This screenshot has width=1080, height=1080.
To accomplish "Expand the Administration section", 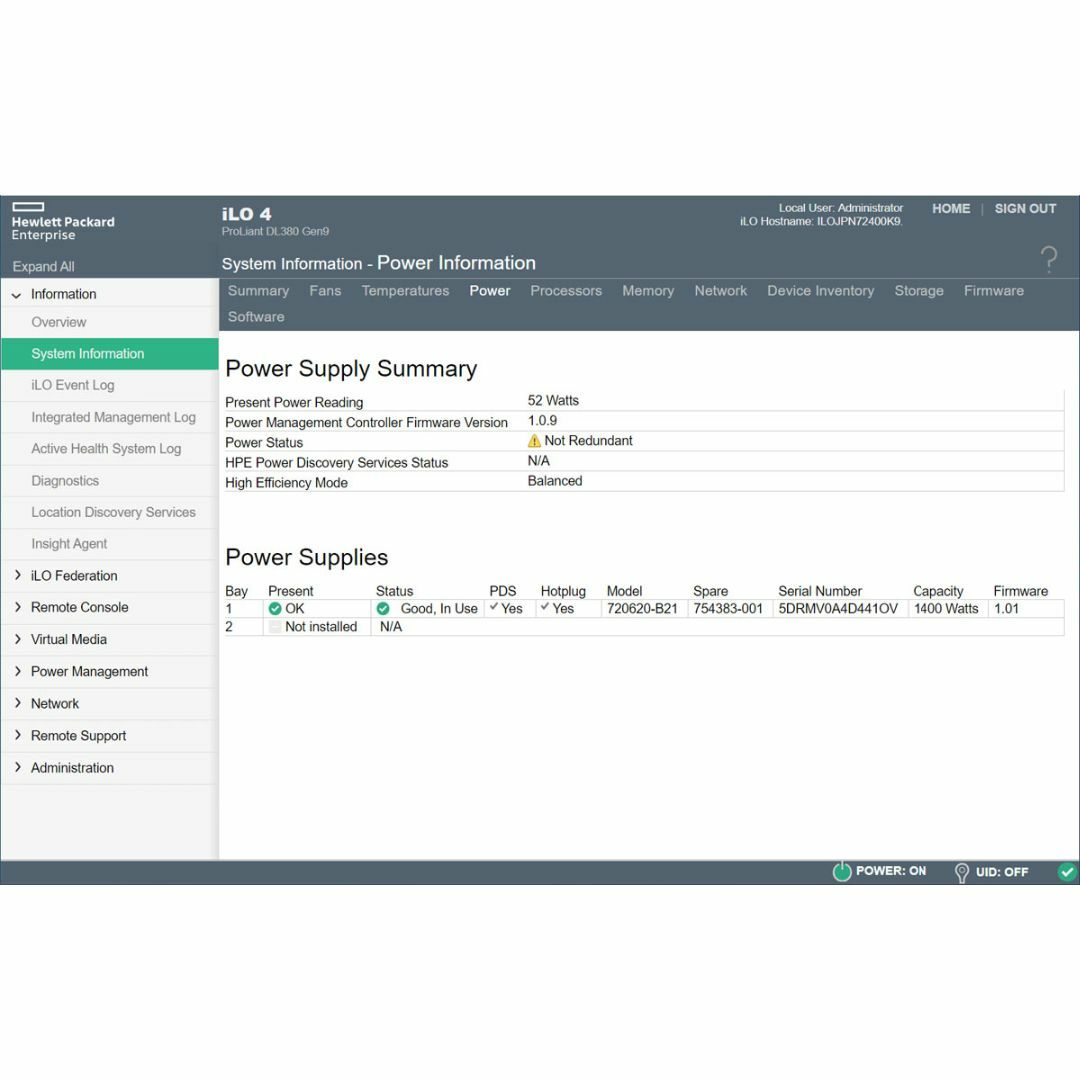I will click(x=17, y=767).
